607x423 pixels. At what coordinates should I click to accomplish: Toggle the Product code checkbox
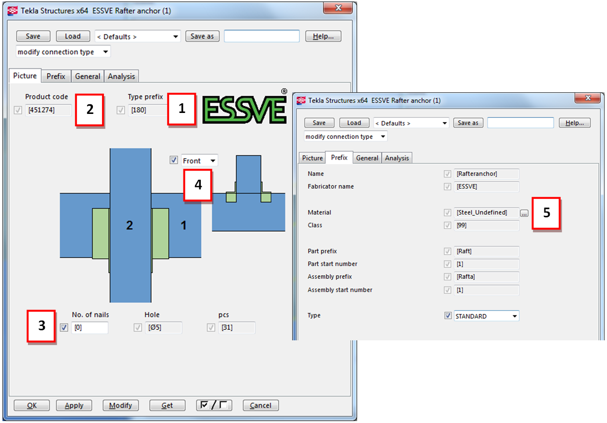coord(18,110)
